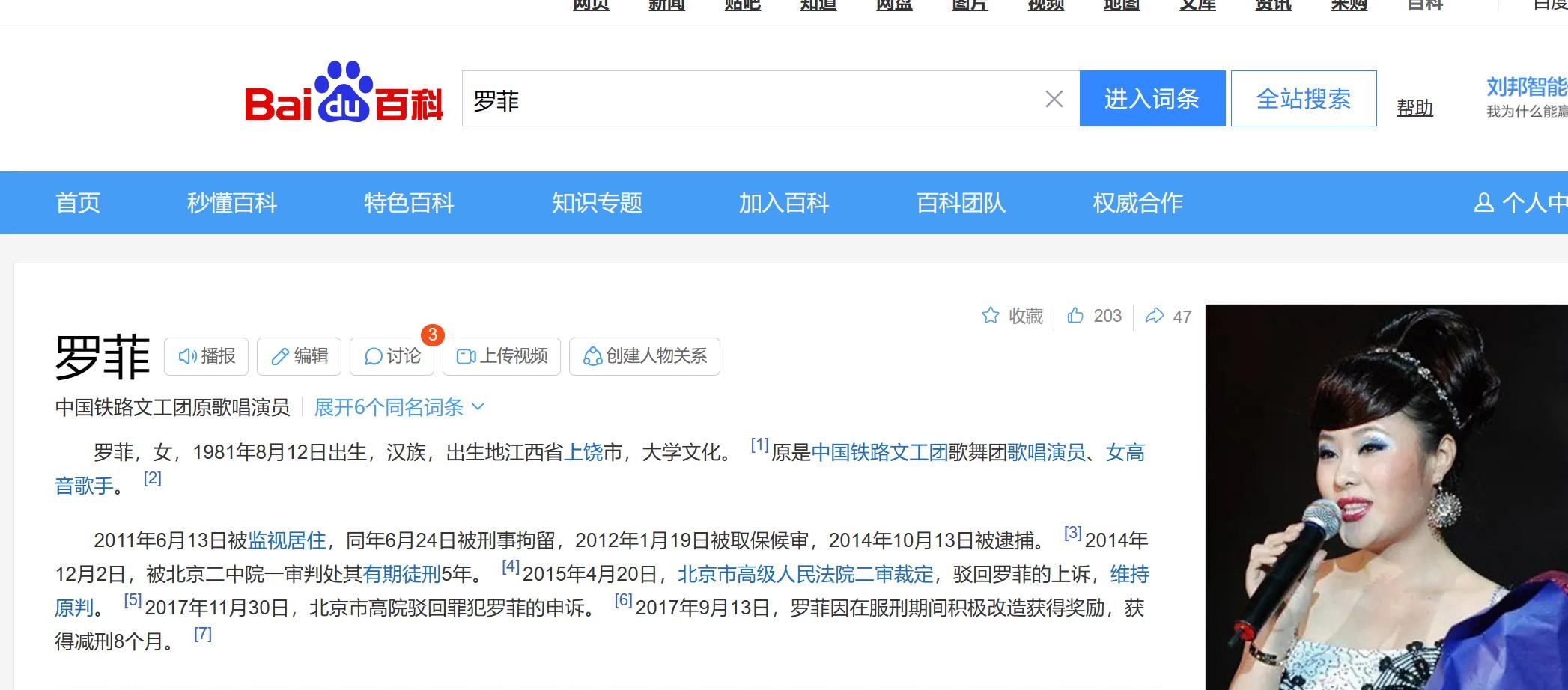Screen dimensions: 1568x690
Task: Open the 特色百科 nav tab
Action: 409,203
